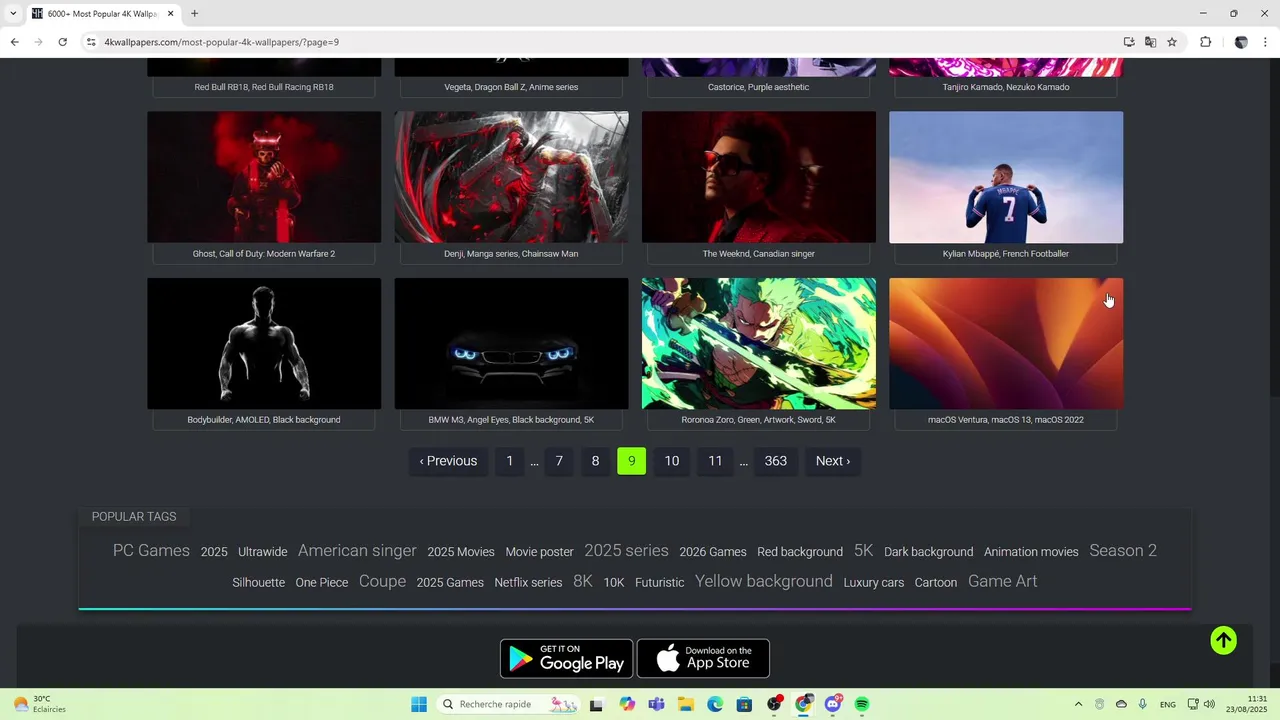Go to page 10 in pagination

click(x=672, y=461)
